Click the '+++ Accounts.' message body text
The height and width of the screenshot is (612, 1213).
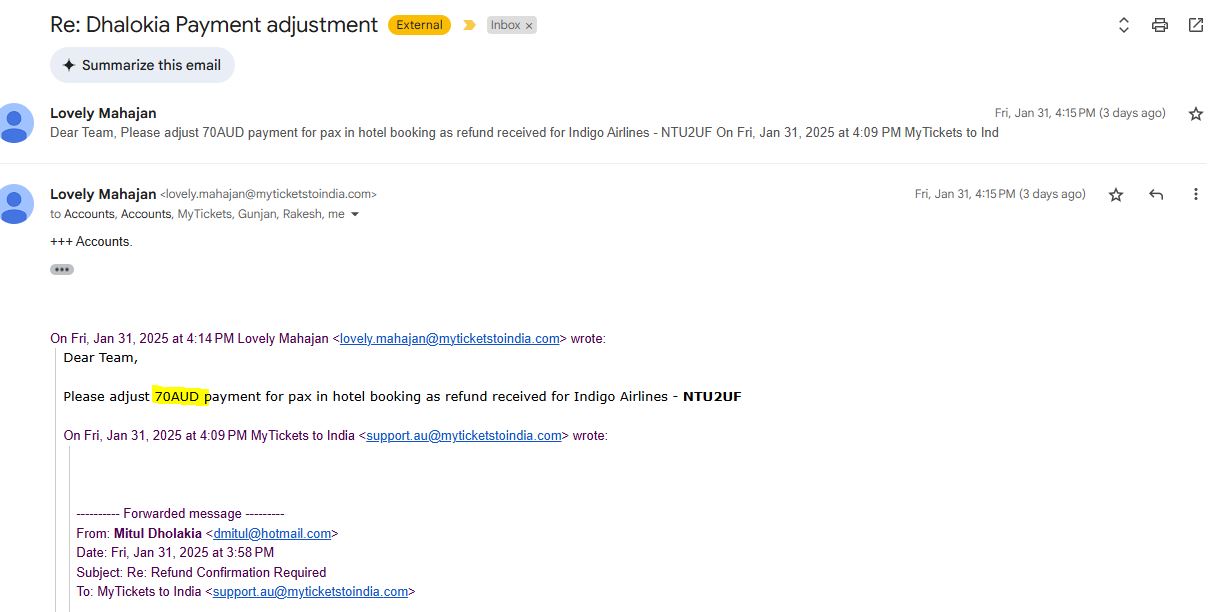pyautogui.click(x=91, y=242)
